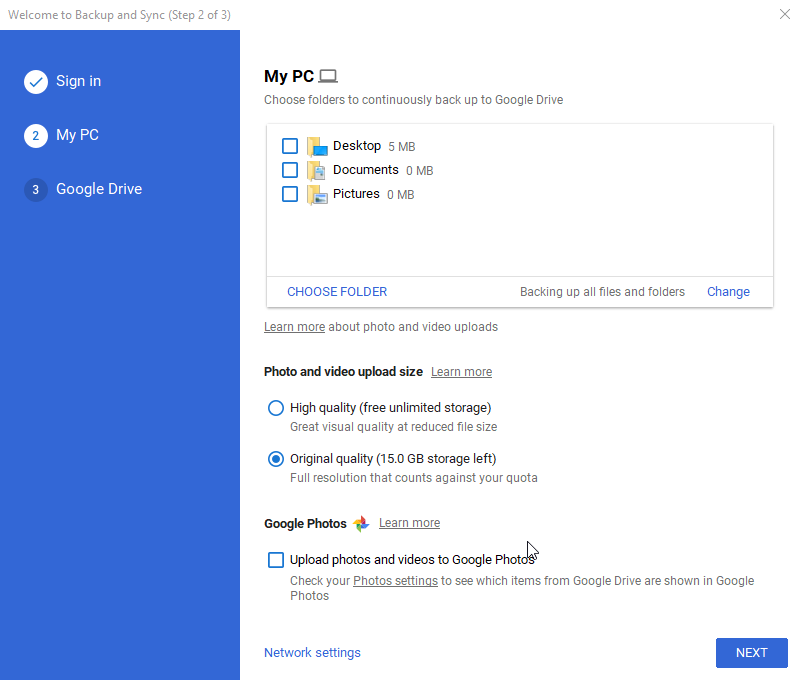This screenshot has height=680, width=800.
Task: Click the step 3 number circle
Action: pos(36,190)
